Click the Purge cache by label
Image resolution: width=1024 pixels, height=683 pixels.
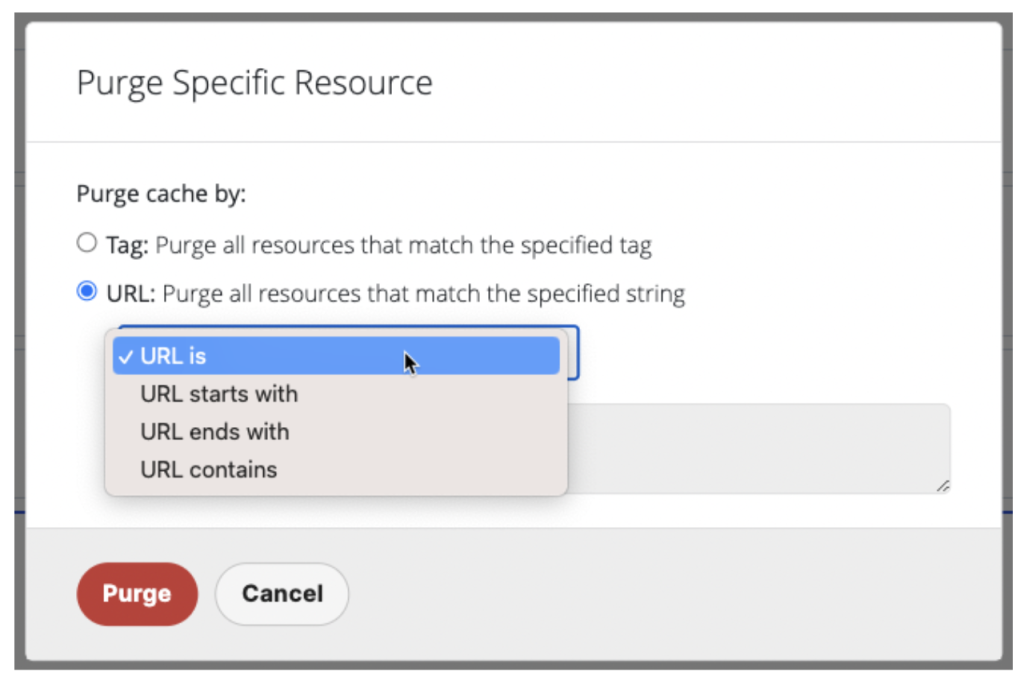pyautogui.click(x=163, y=194)
